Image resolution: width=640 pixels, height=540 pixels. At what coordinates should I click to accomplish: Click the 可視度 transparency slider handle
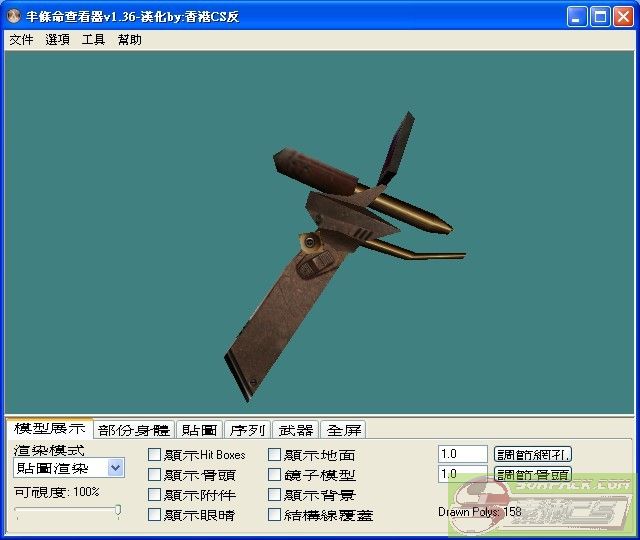pos(118,510)
